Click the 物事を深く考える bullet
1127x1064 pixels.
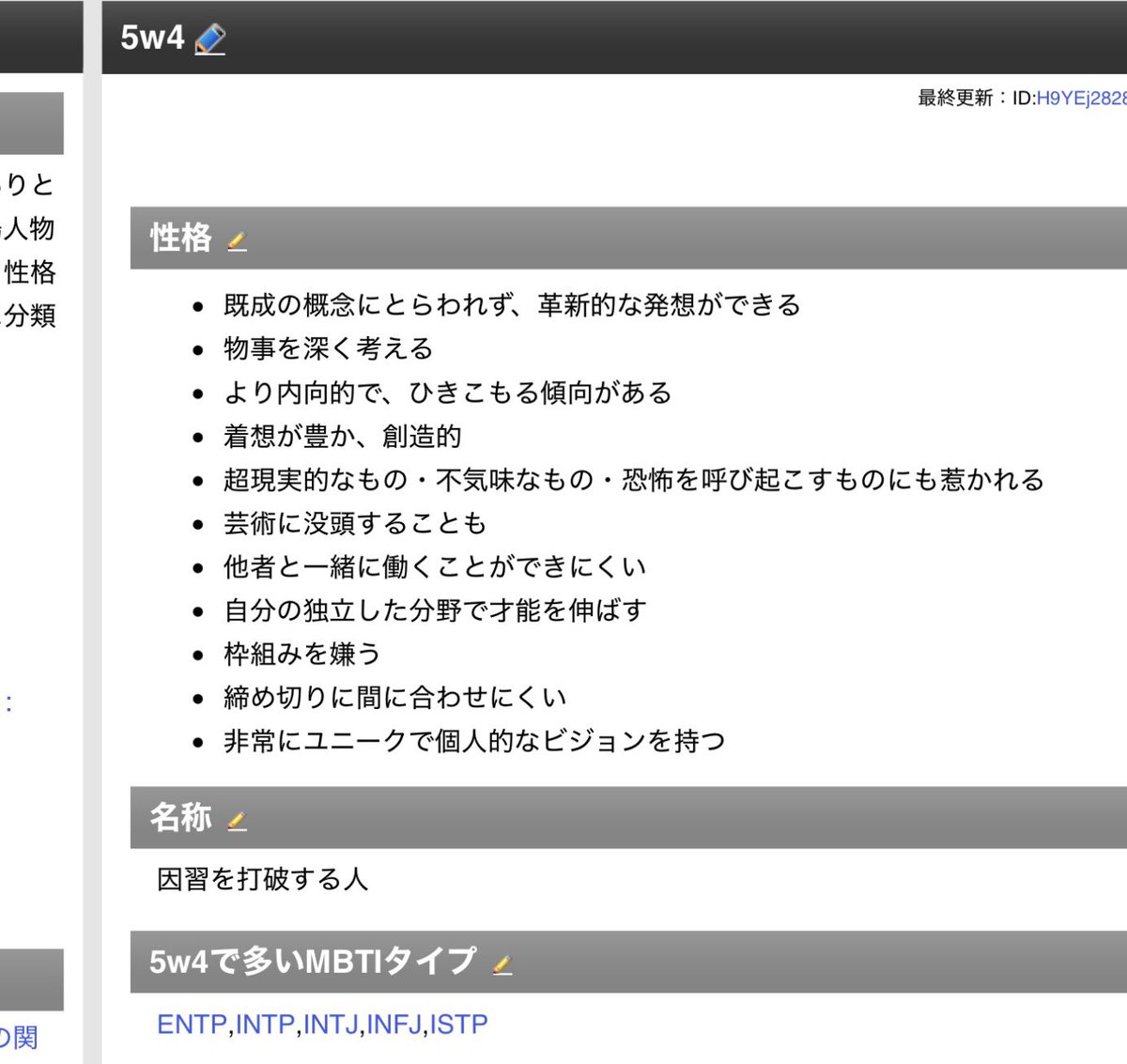[329, 348]
